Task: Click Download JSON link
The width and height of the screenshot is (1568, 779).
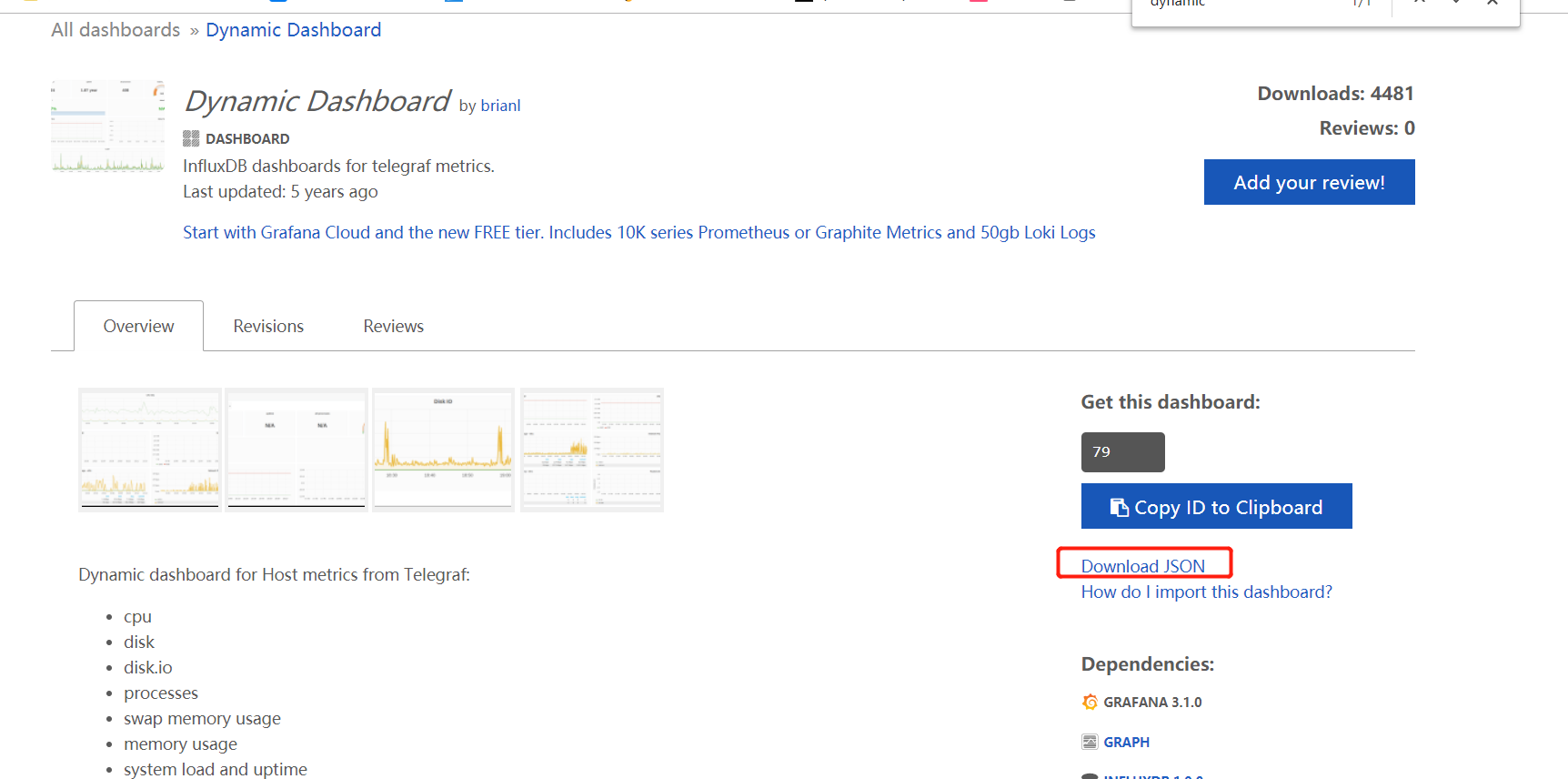Action: click(1142, 566)
